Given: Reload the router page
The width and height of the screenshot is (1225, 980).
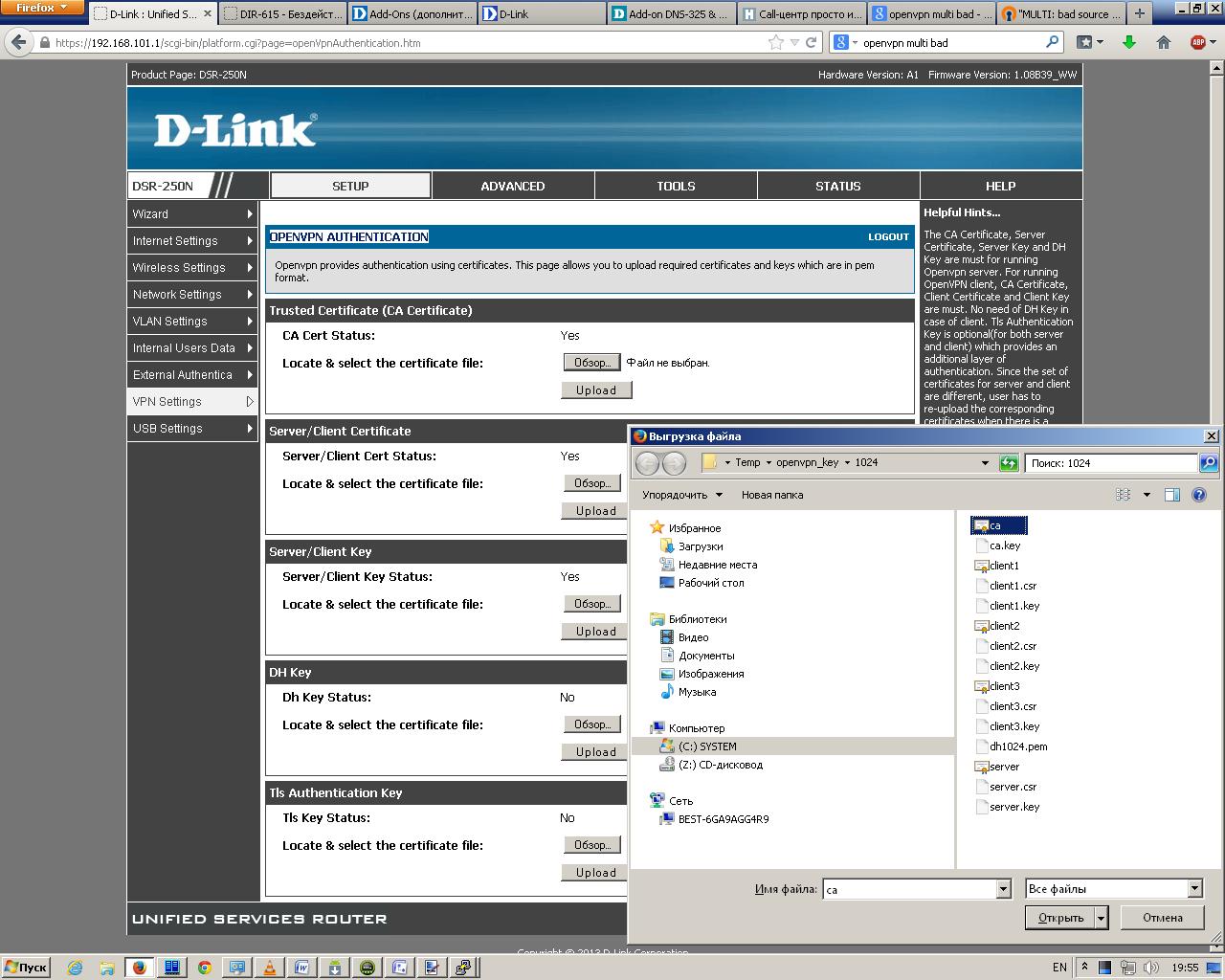Looking at the screenshot, I should [x=811, y=42].
